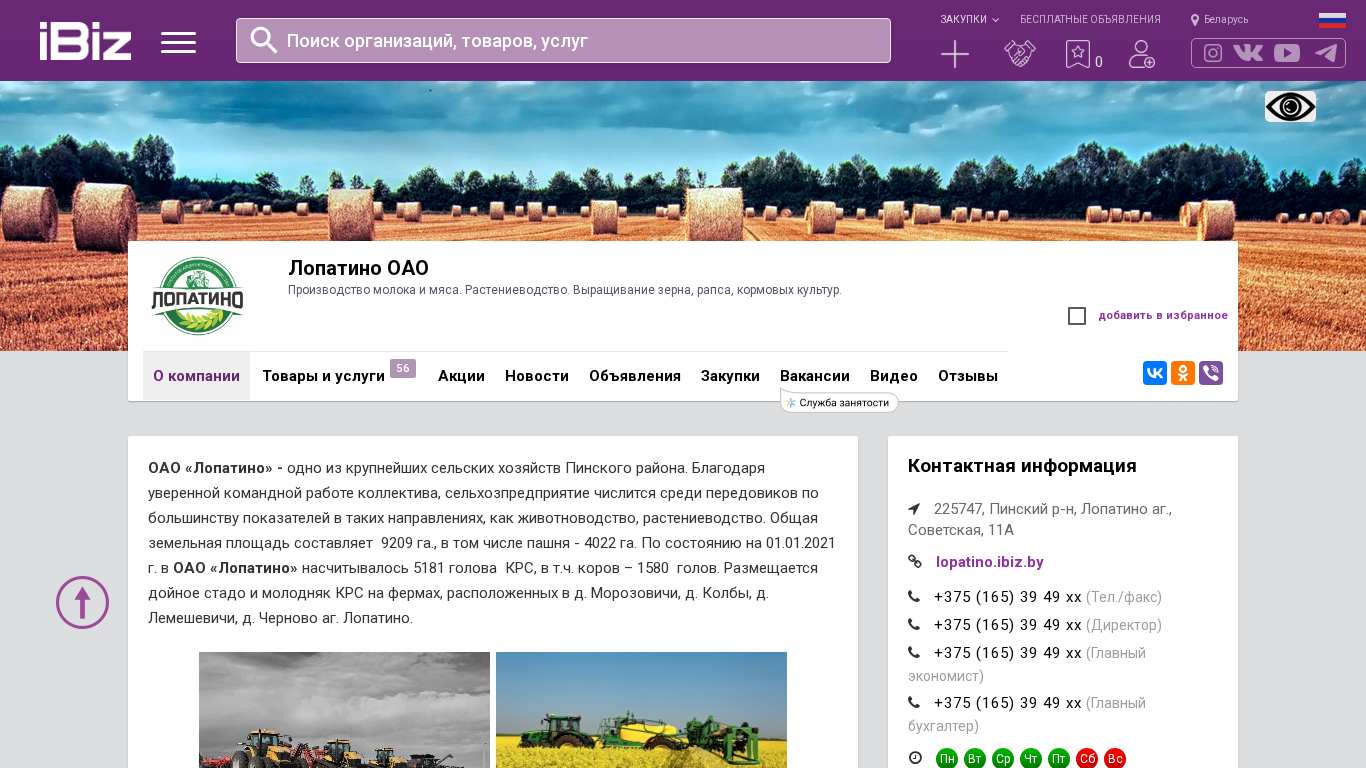Click the plus add-listing icon

pos(955,54)
